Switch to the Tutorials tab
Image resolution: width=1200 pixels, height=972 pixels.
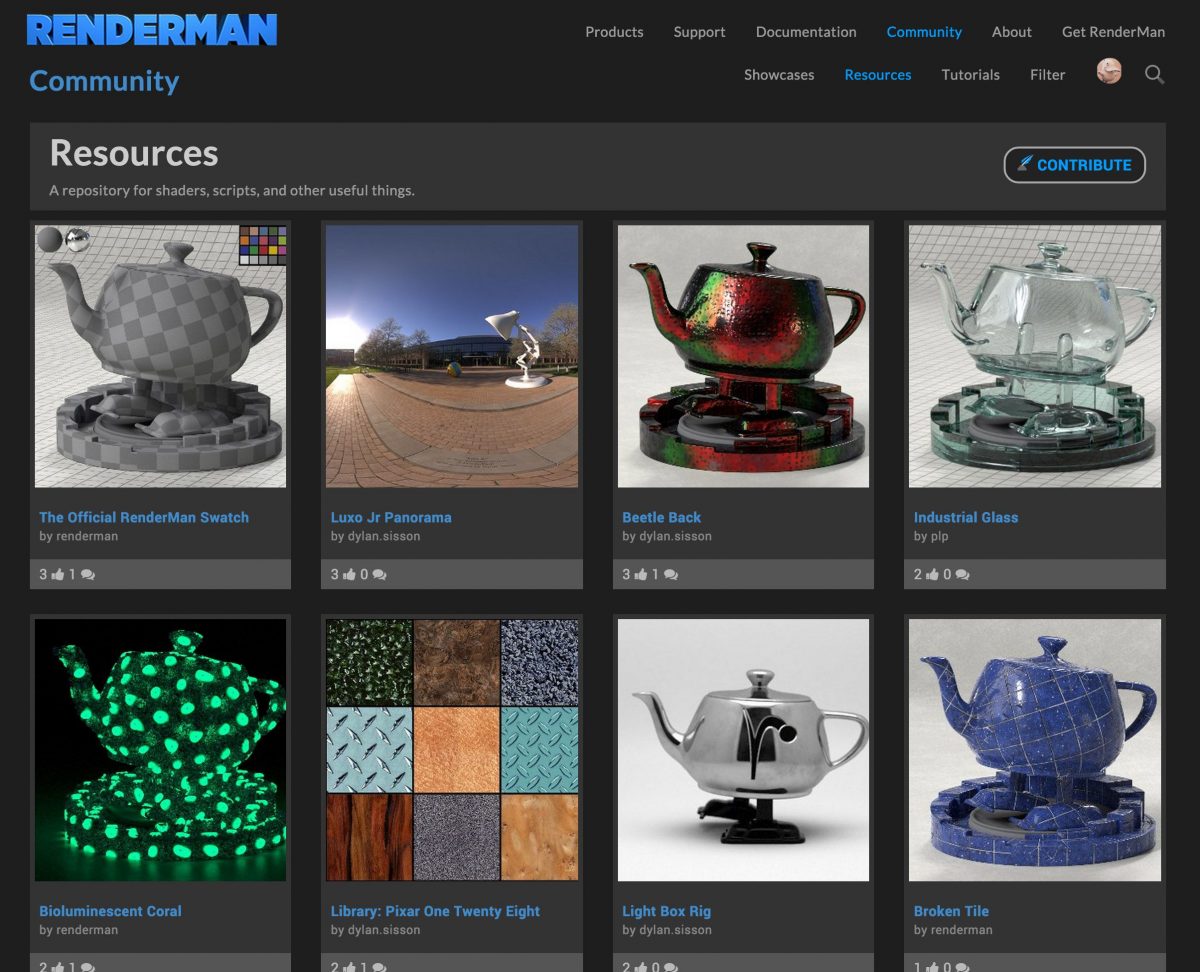pyautogui.click(x=970, y=74)
